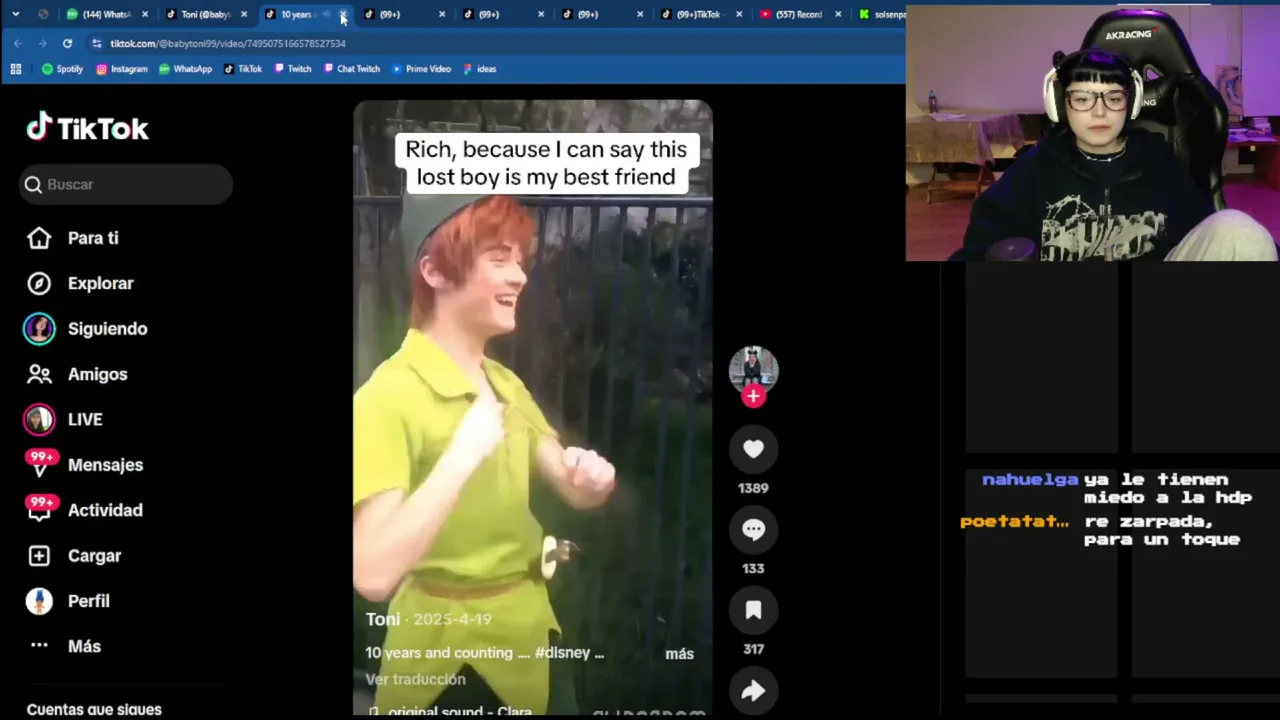Open the Chat Twitch bookmark

tap(352, 69)
